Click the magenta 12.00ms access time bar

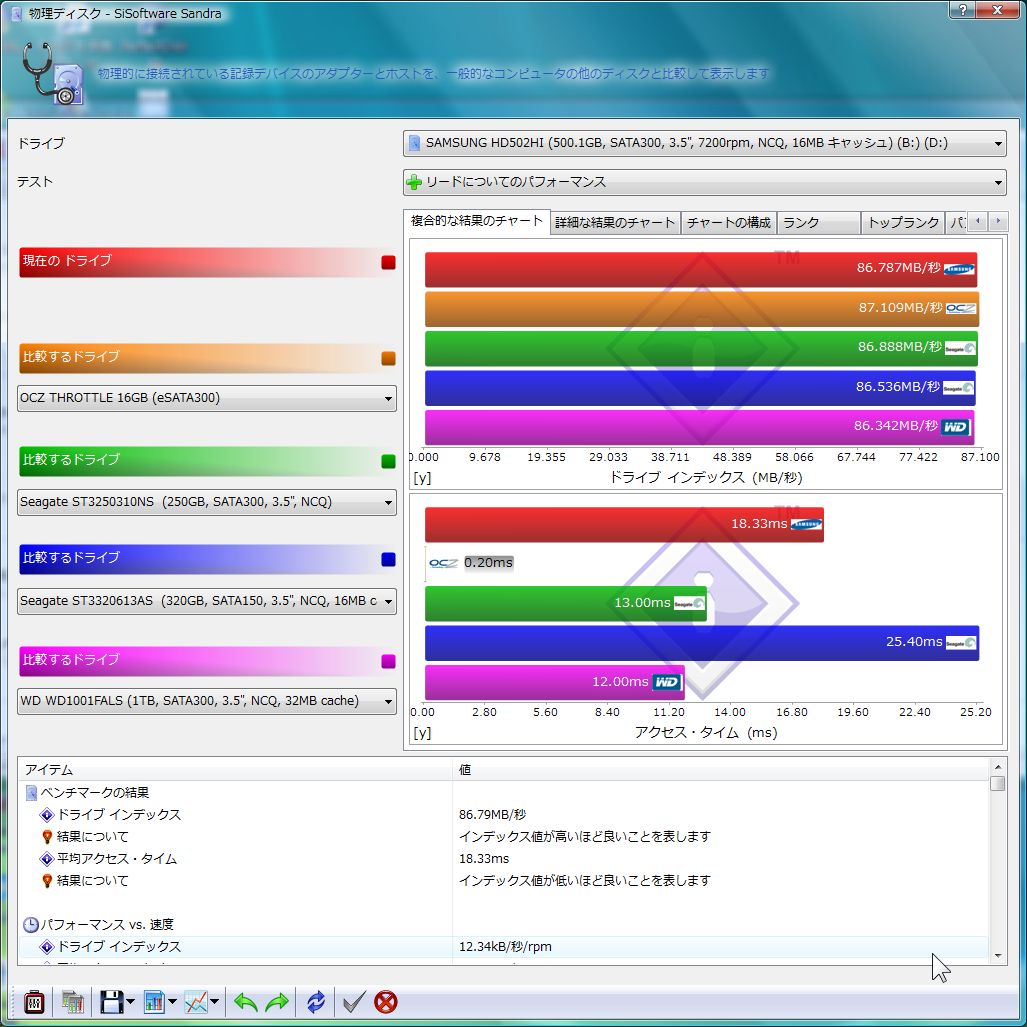(555, 682)
